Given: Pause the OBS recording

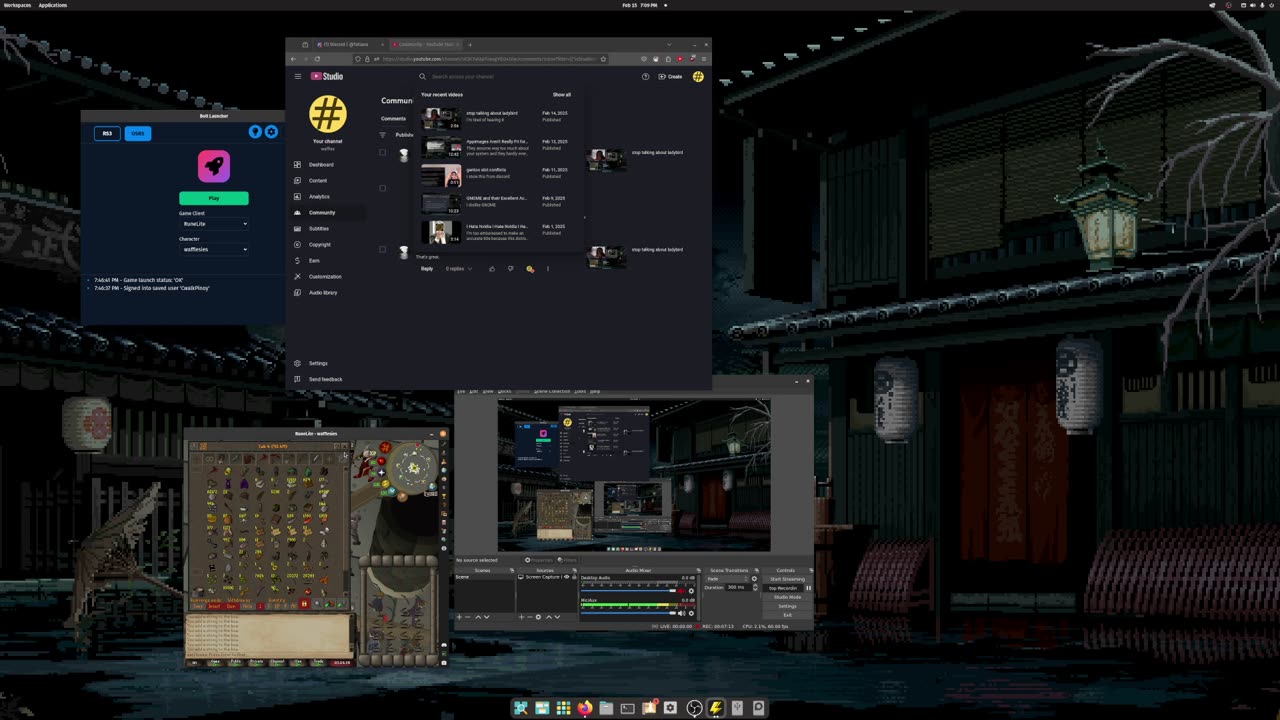Looking at the screenshot, I should (808, 588).
